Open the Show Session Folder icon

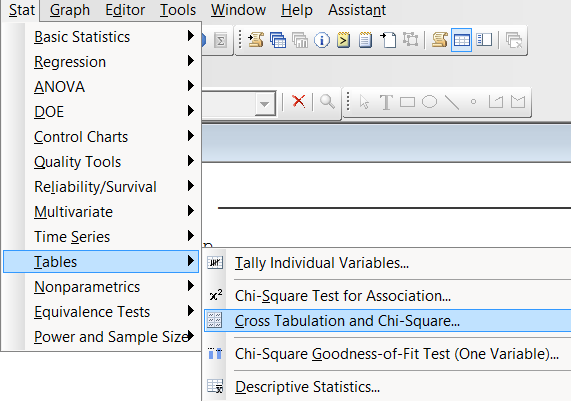pyautogui.click(x=256, y=40)
